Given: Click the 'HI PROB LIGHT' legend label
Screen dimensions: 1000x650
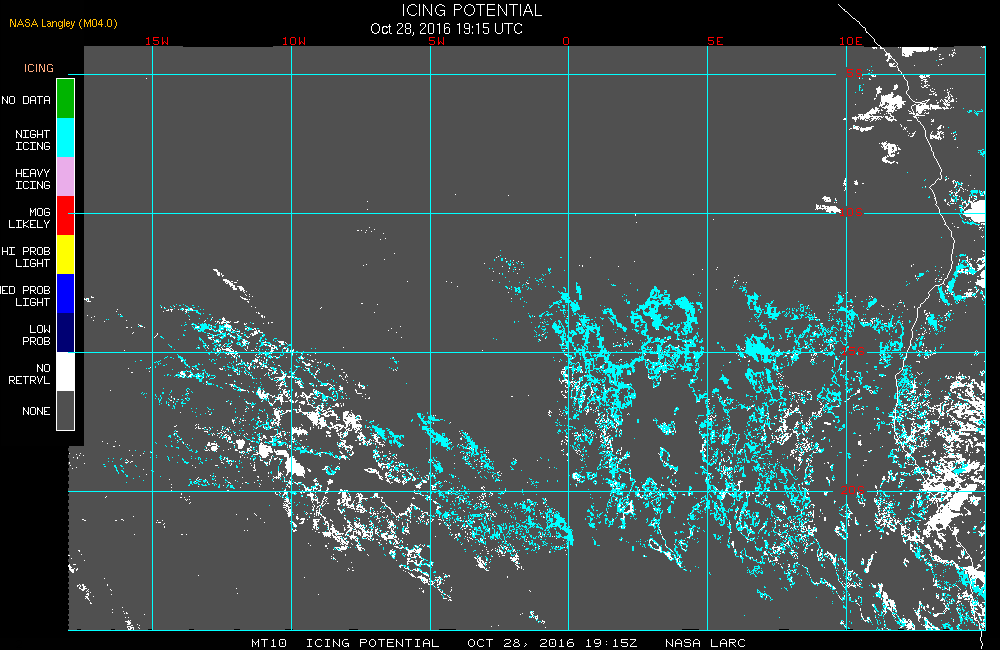Looking at the screenshot, I should pos(26,256).
